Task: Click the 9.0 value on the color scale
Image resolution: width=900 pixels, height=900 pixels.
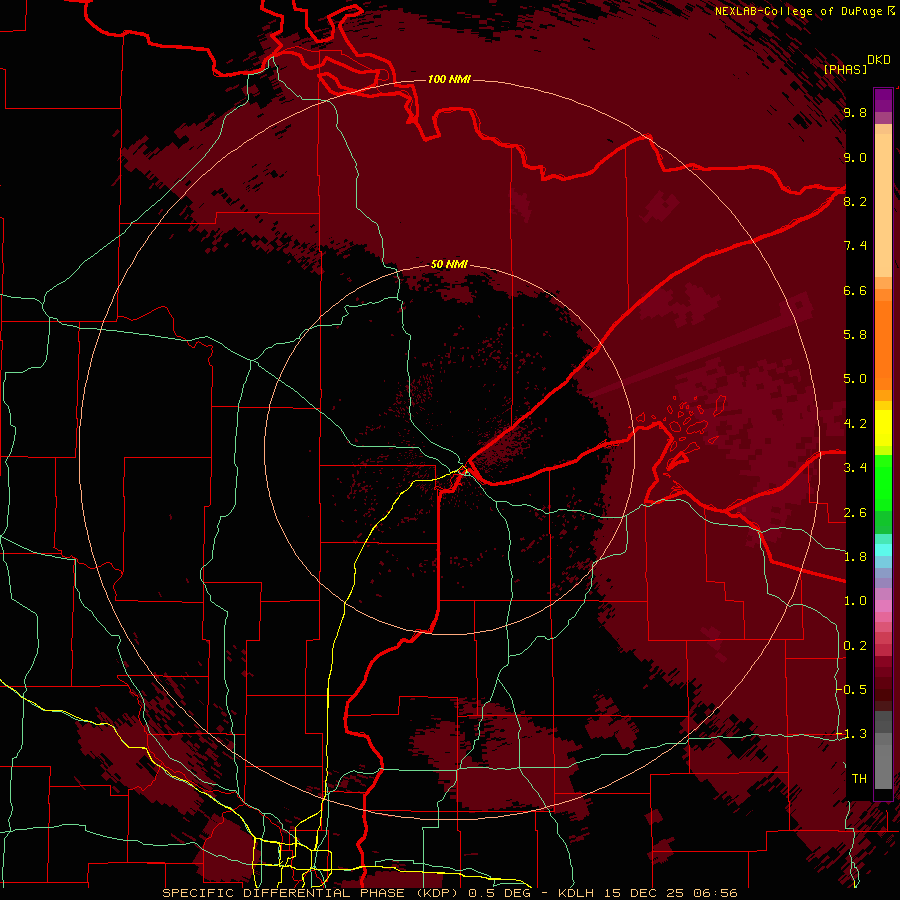Action: [x=855, y=158]
